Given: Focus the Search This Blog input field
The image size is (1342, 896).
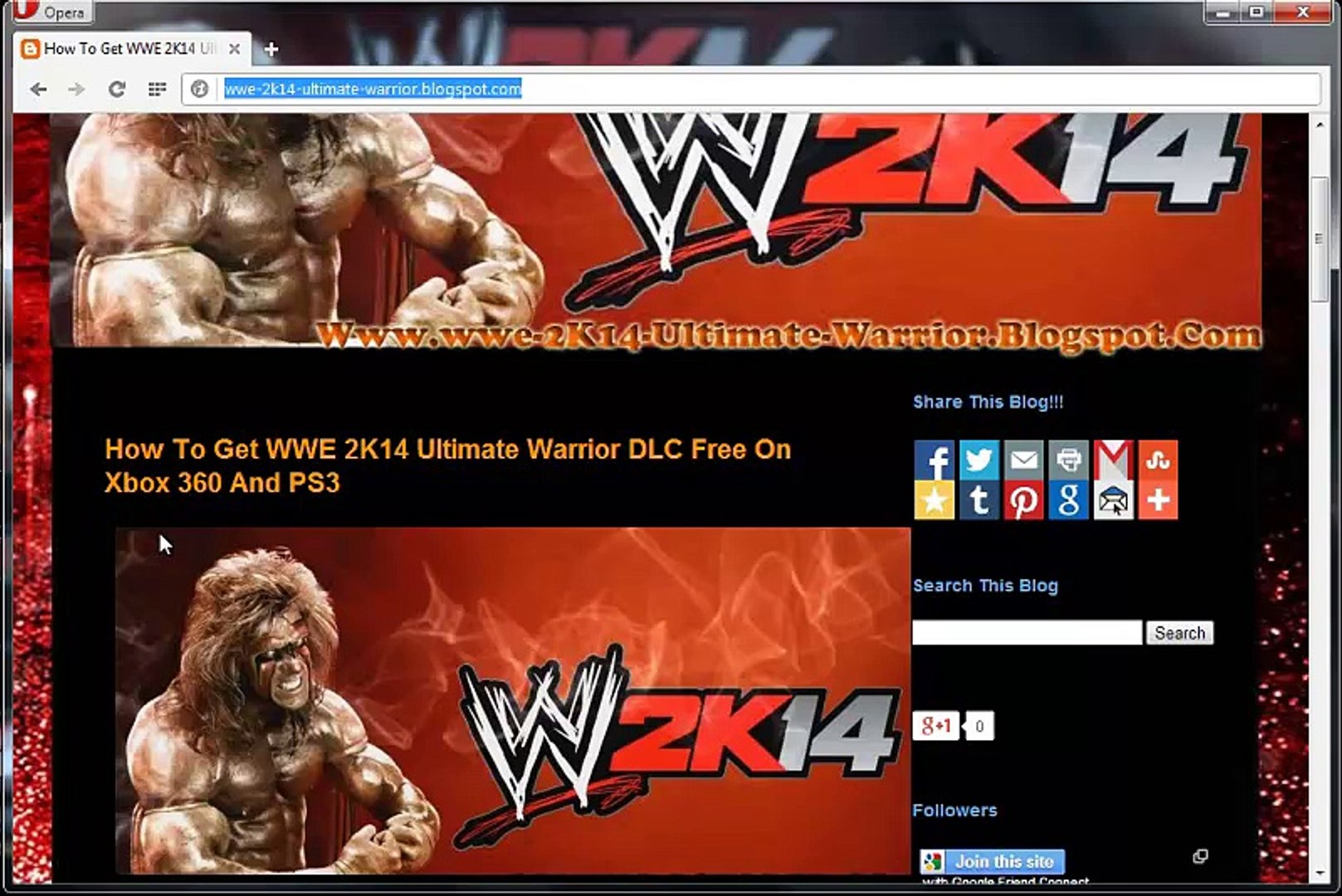Looking at the screenshot, I should [x=1027, y=633].
